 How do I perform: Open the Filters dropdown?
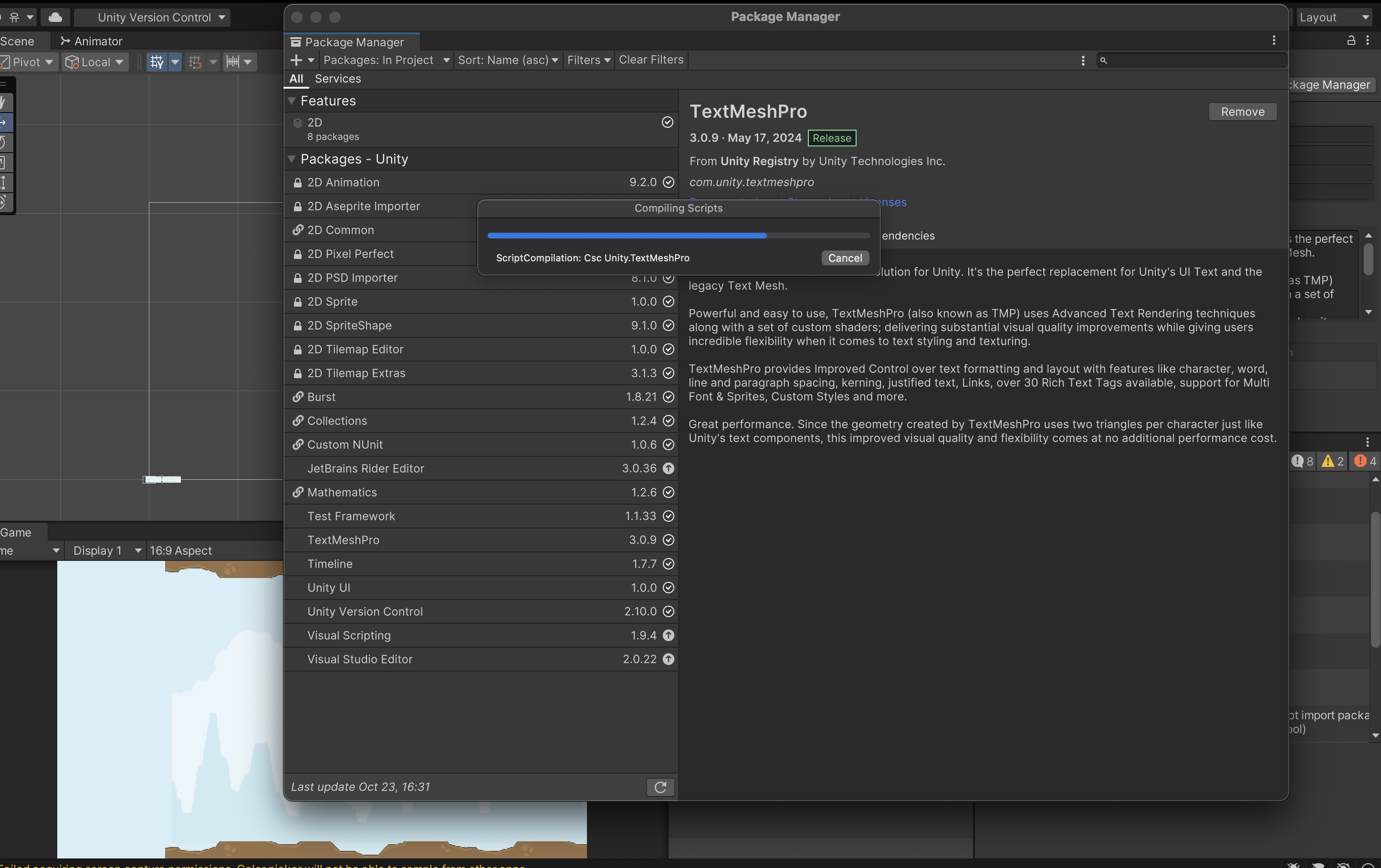click(588, 60)
